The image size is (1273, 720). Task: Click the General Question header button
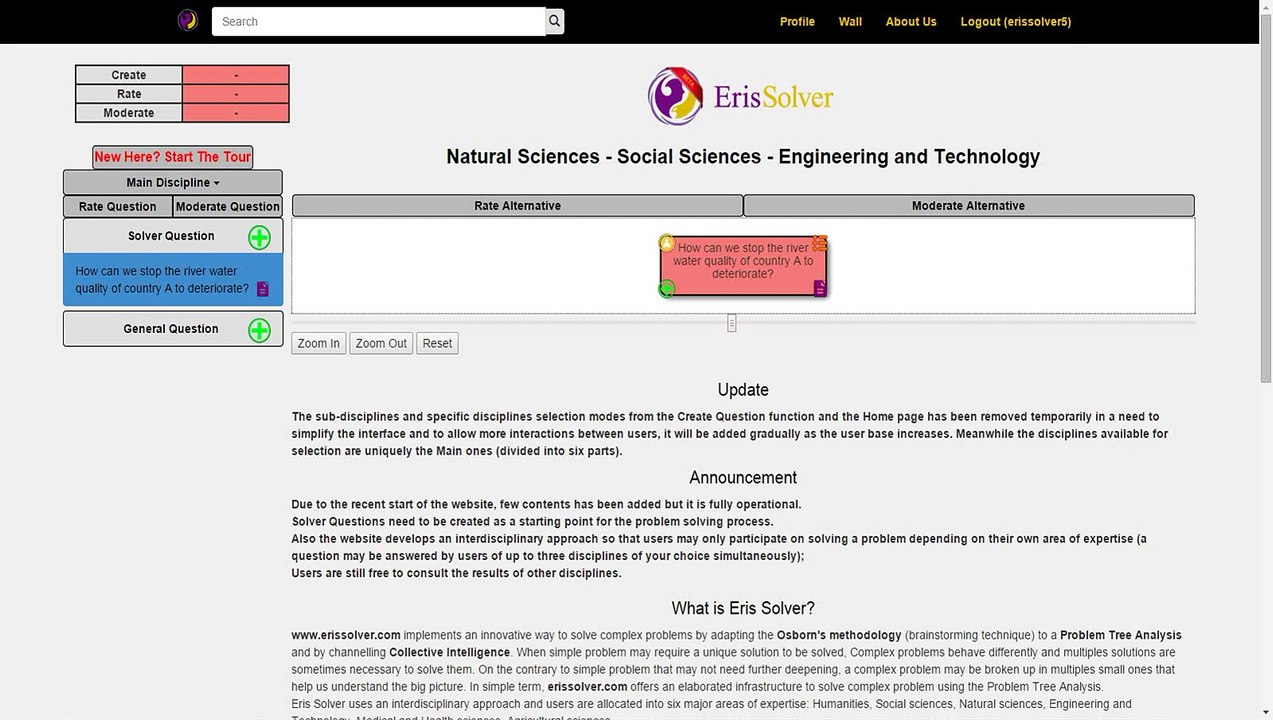(x=171, y=329)
